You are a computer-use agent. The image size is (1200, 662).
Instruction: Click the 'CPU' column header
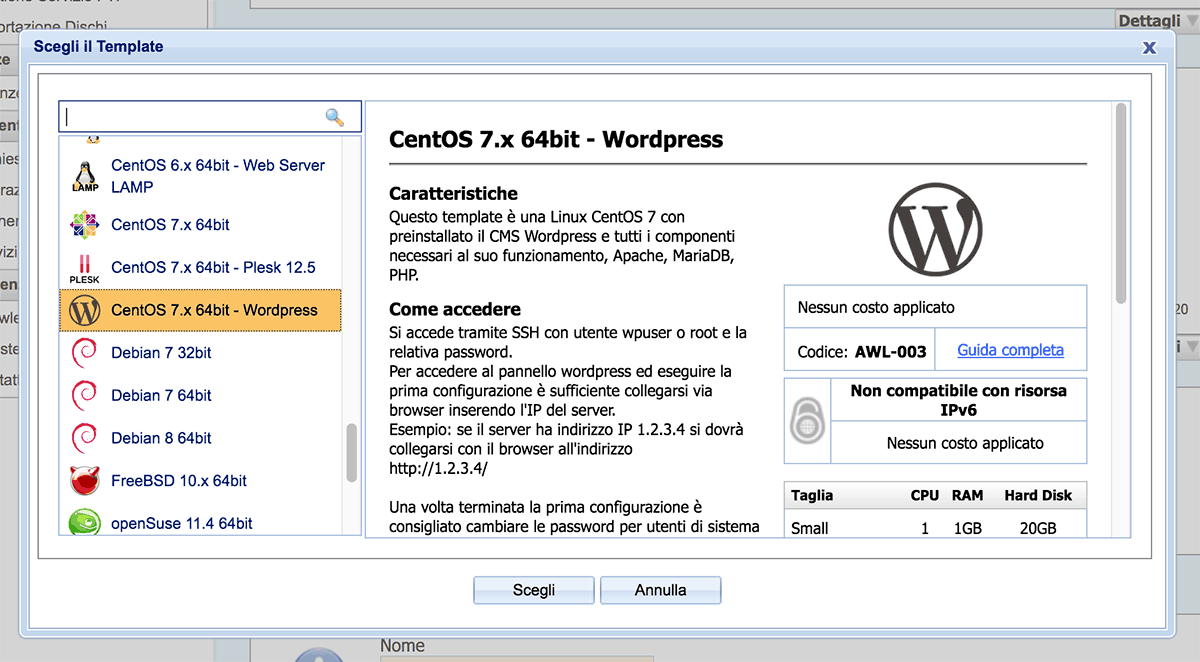click(x=925, y=495)
